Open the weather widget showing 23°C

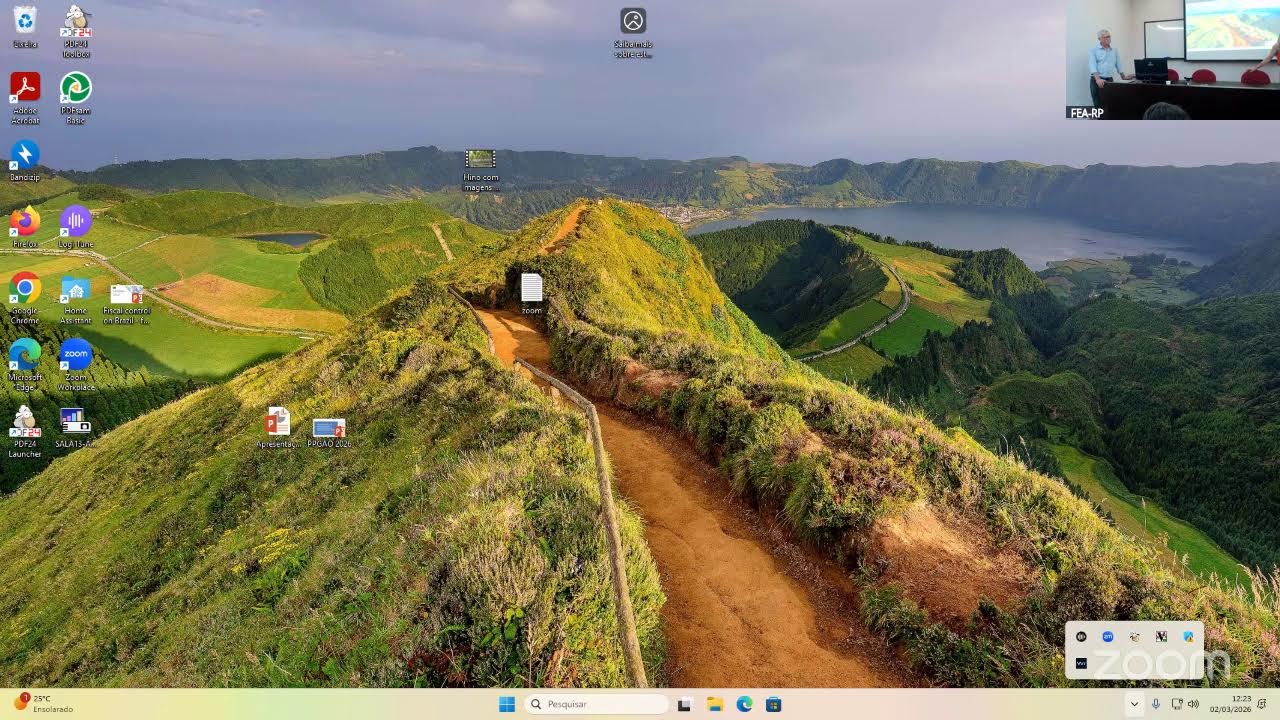[43, 704]
